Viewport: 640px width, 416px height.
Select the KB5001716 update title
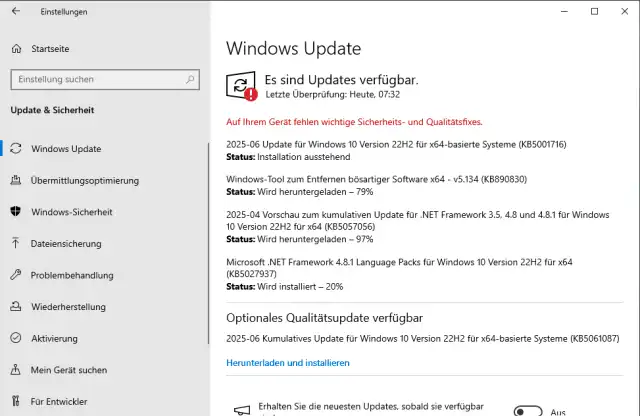point(396,144)
